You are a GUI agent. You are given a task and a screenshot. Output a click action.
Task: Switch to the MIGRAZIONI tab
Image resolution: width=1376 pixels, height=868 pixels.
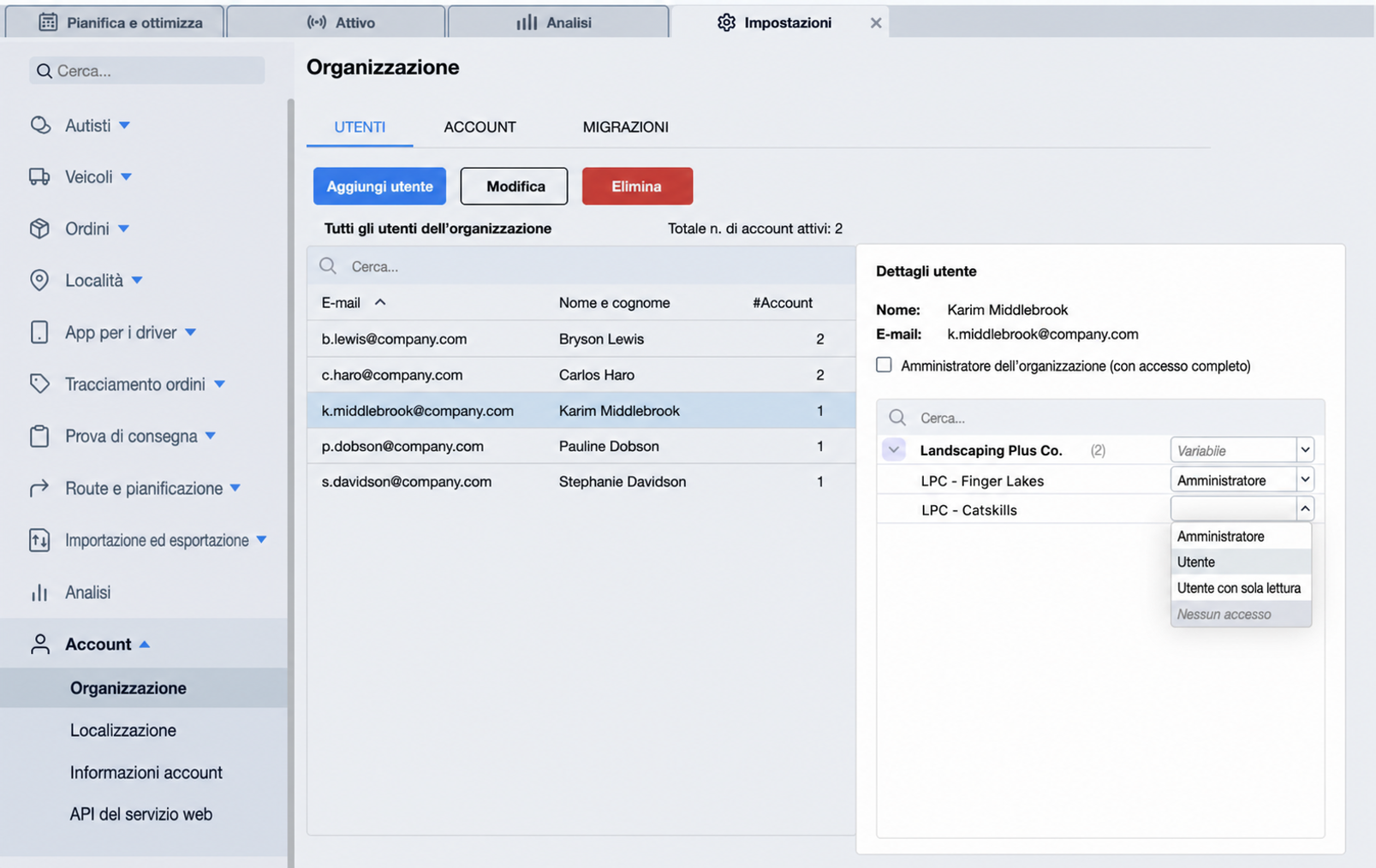[625, 127]
